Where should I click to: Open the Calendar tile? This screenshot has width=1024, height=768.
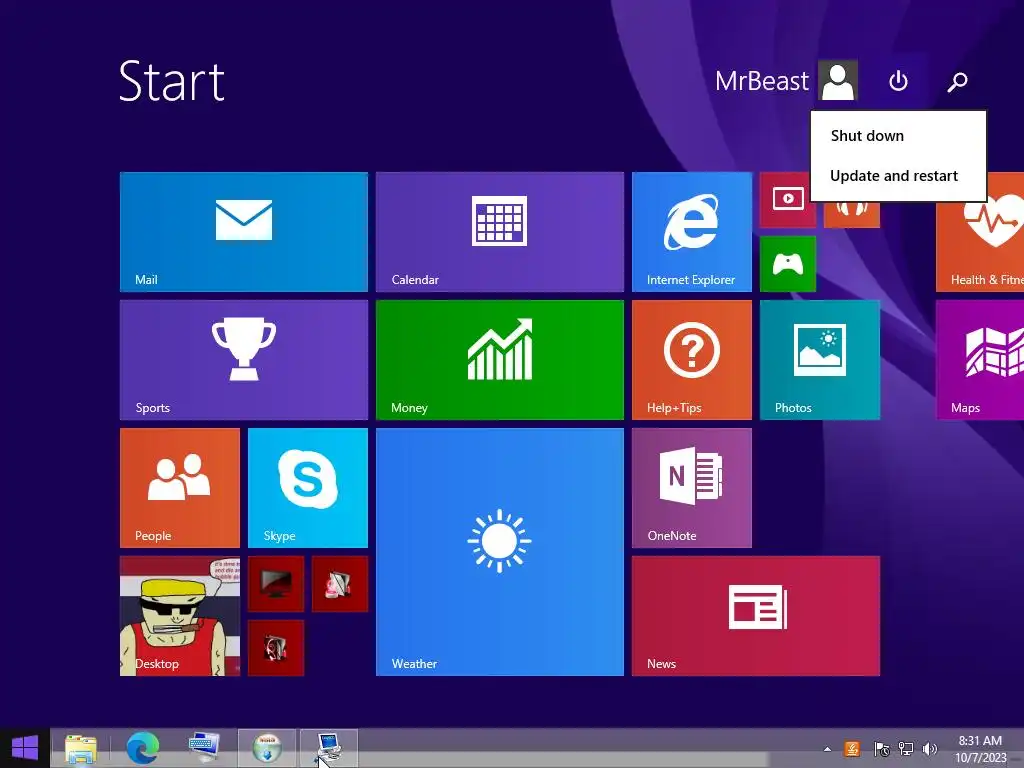click(500, 232)
